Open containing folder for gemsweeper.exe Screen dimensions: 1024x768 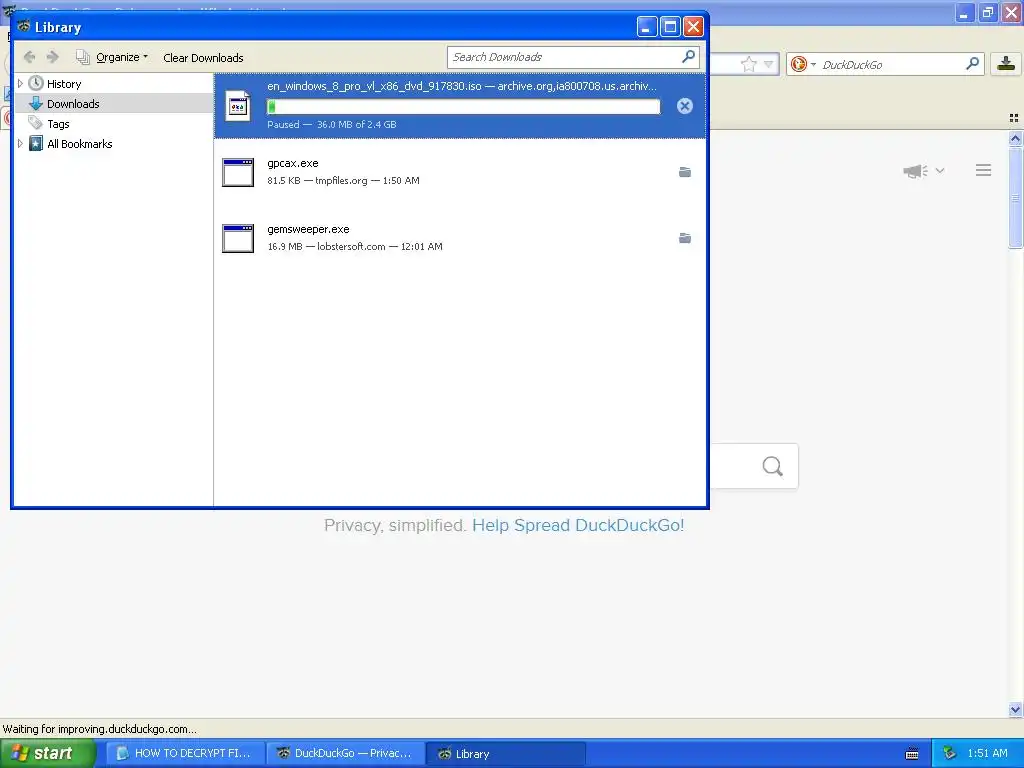point(684,238)
